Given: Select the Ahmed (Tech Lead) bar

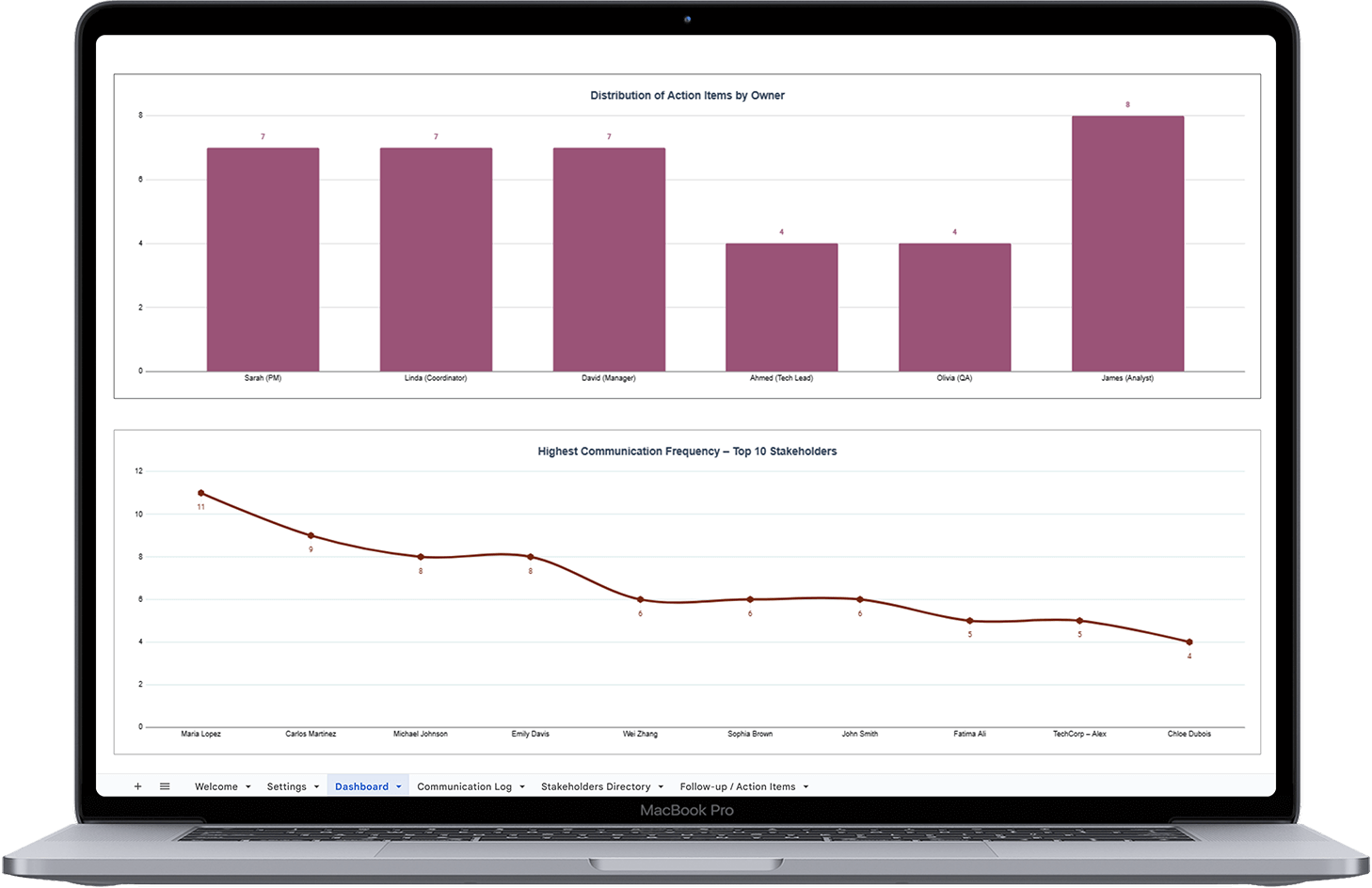Looking at the screenshot, I should point(781,308).
